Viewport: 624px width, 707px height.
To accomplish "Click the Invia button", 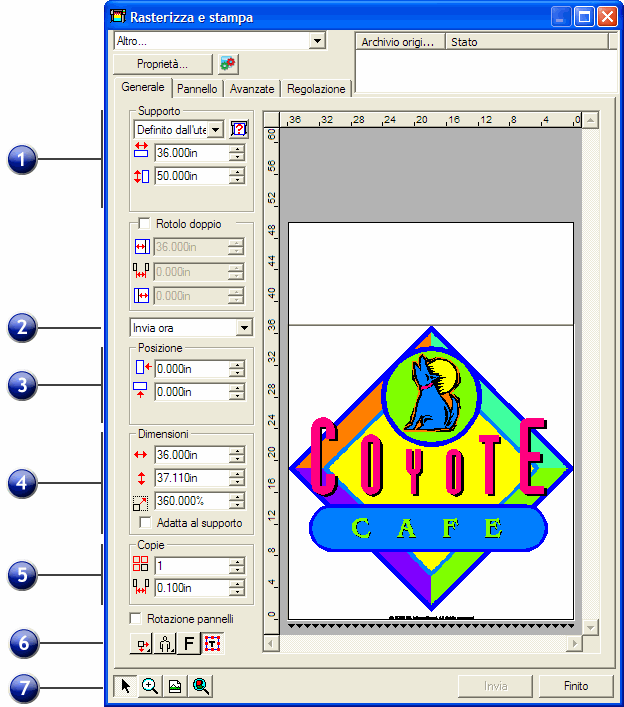I will pyautogui.click(x=496, y=686).
